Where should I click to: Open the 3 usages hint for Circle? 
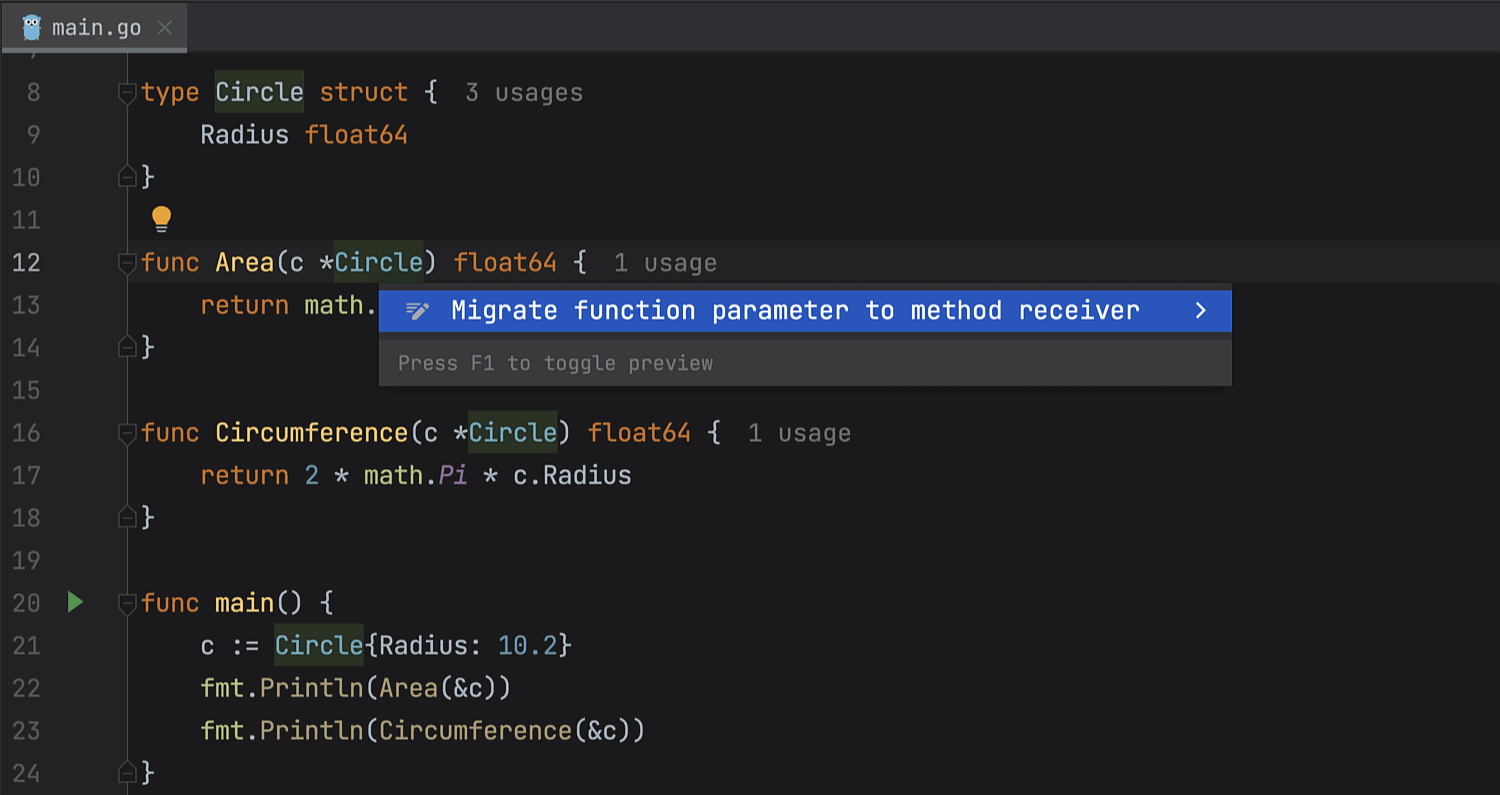524,93
